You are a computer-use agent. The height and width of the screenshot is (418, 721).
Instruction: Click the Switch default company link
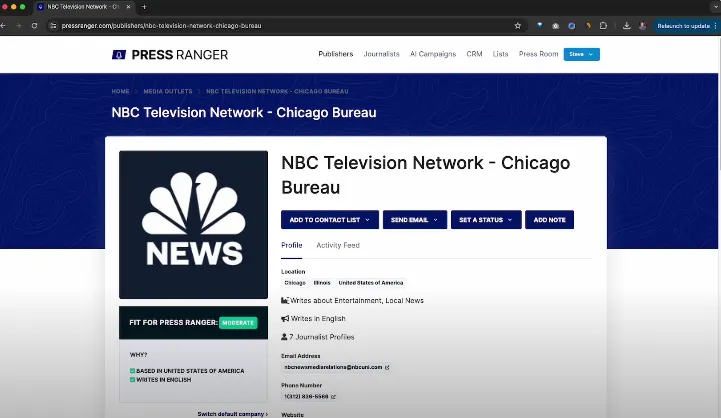click(x=232, y=413)
